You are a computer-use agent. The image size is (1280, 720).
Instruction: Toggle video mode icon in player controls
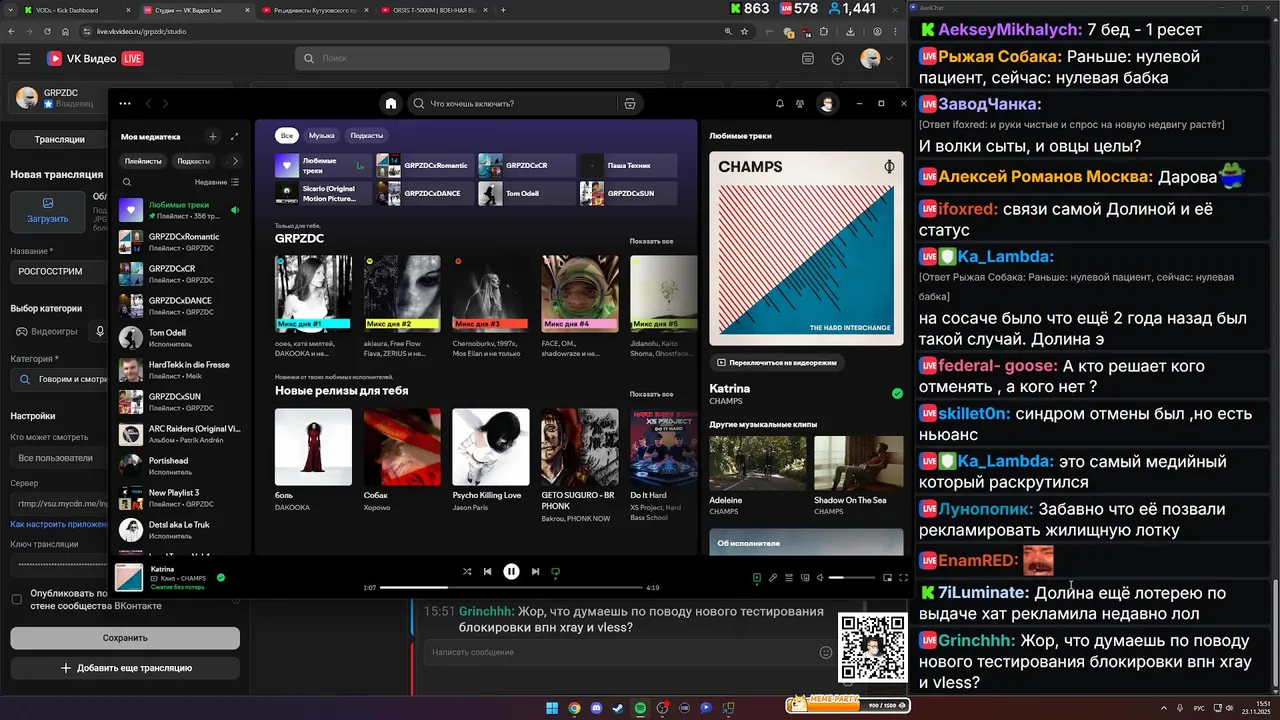(556, 572)
